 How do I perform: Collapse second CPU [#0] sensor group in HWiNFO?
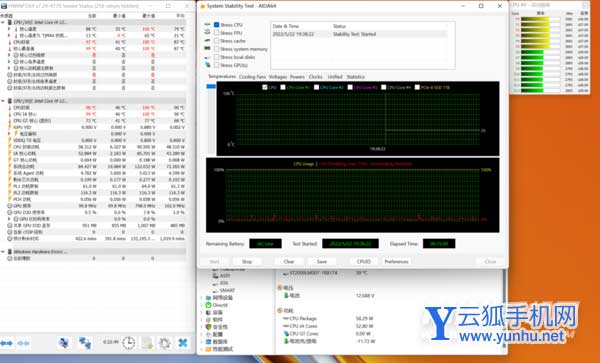3,101
